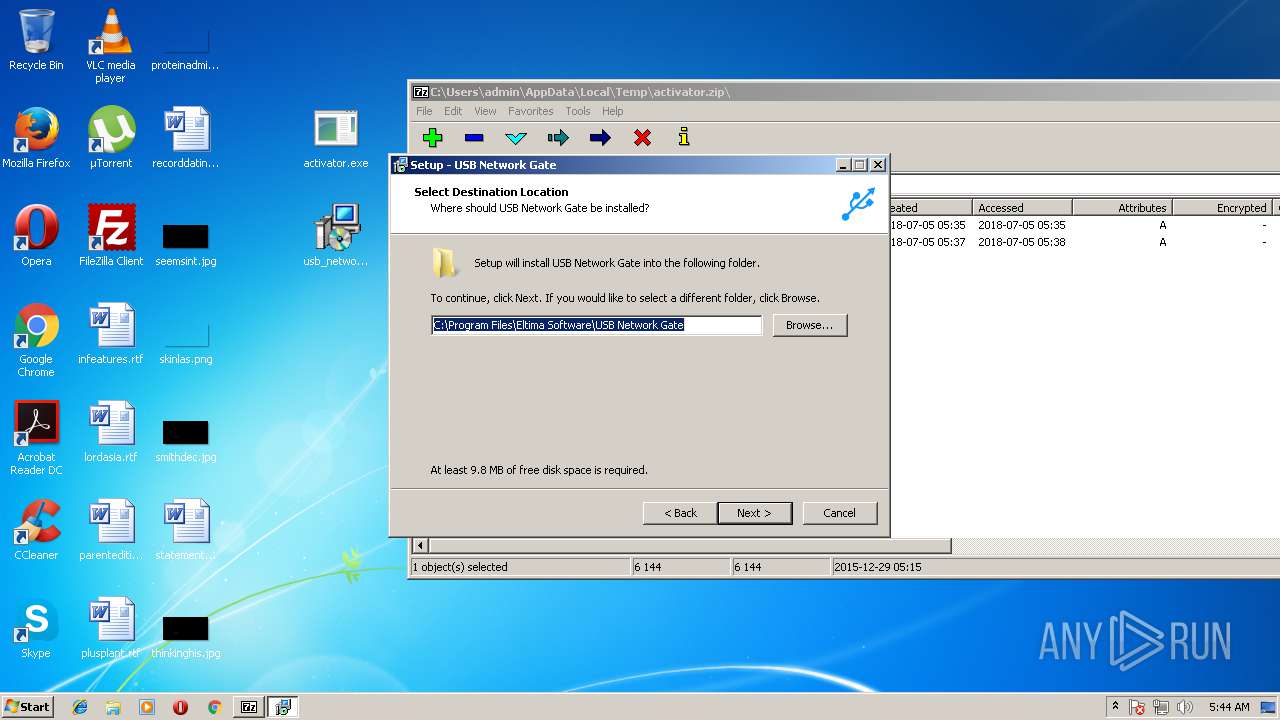
Task: Select the proteinadmi... desktop file
Action: 186,46
